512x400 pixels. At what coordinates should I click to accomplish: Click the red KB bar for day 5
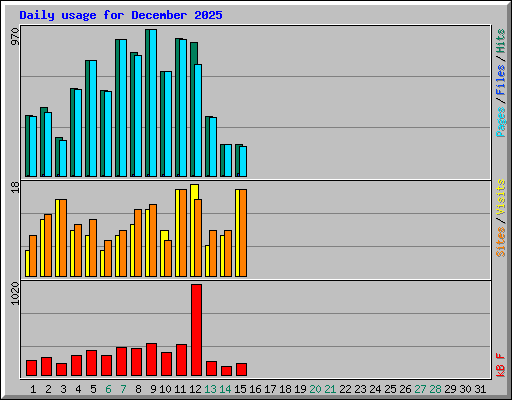tap(91, 363)
